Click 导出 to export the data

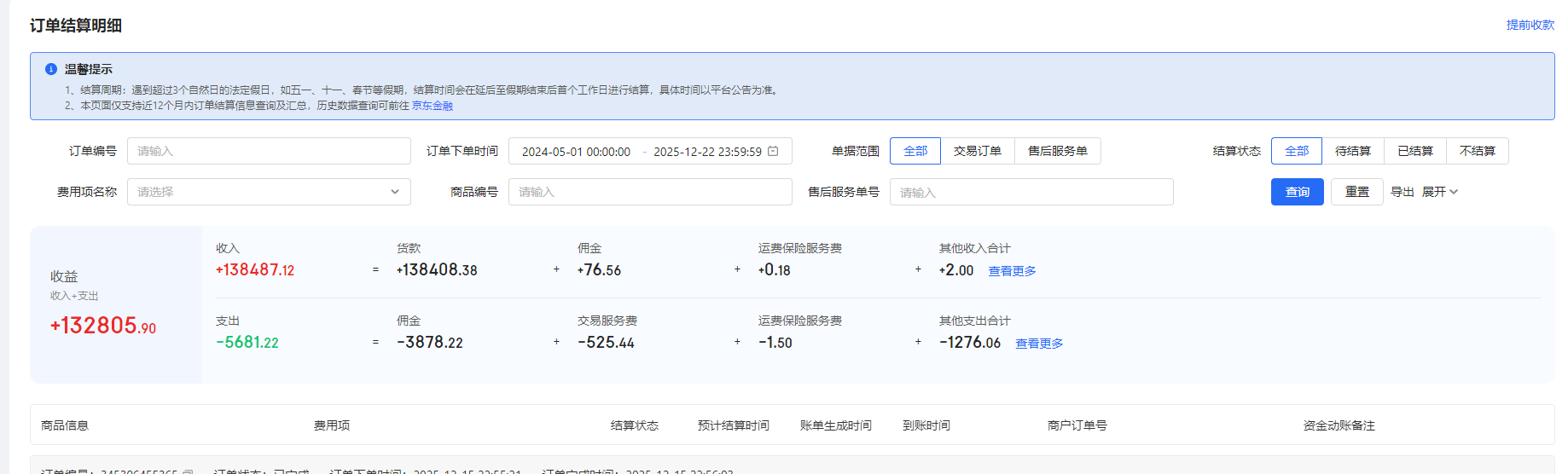click(1402, 192)
